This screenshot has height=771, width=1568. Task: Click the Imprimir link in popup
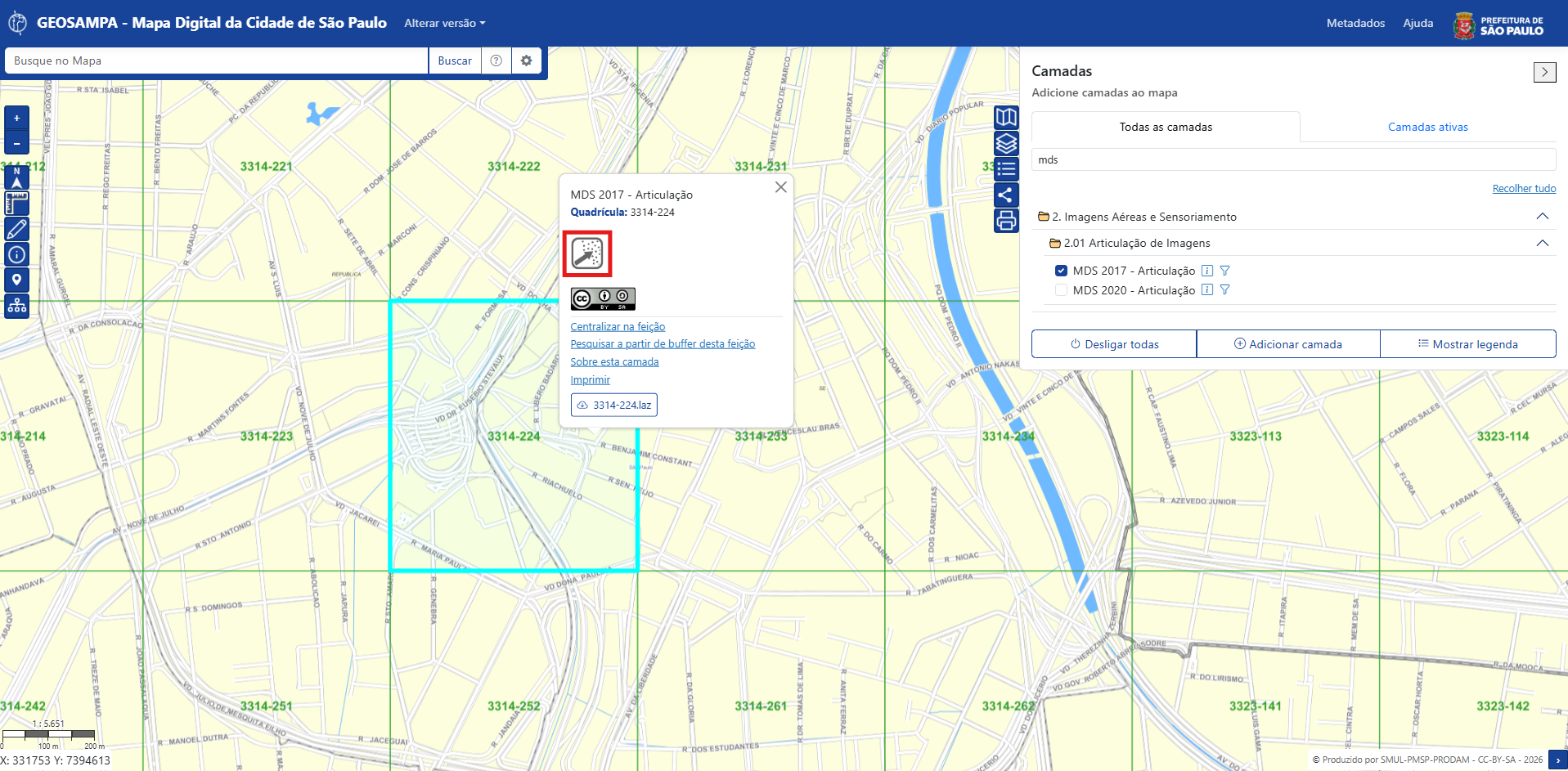591,380
